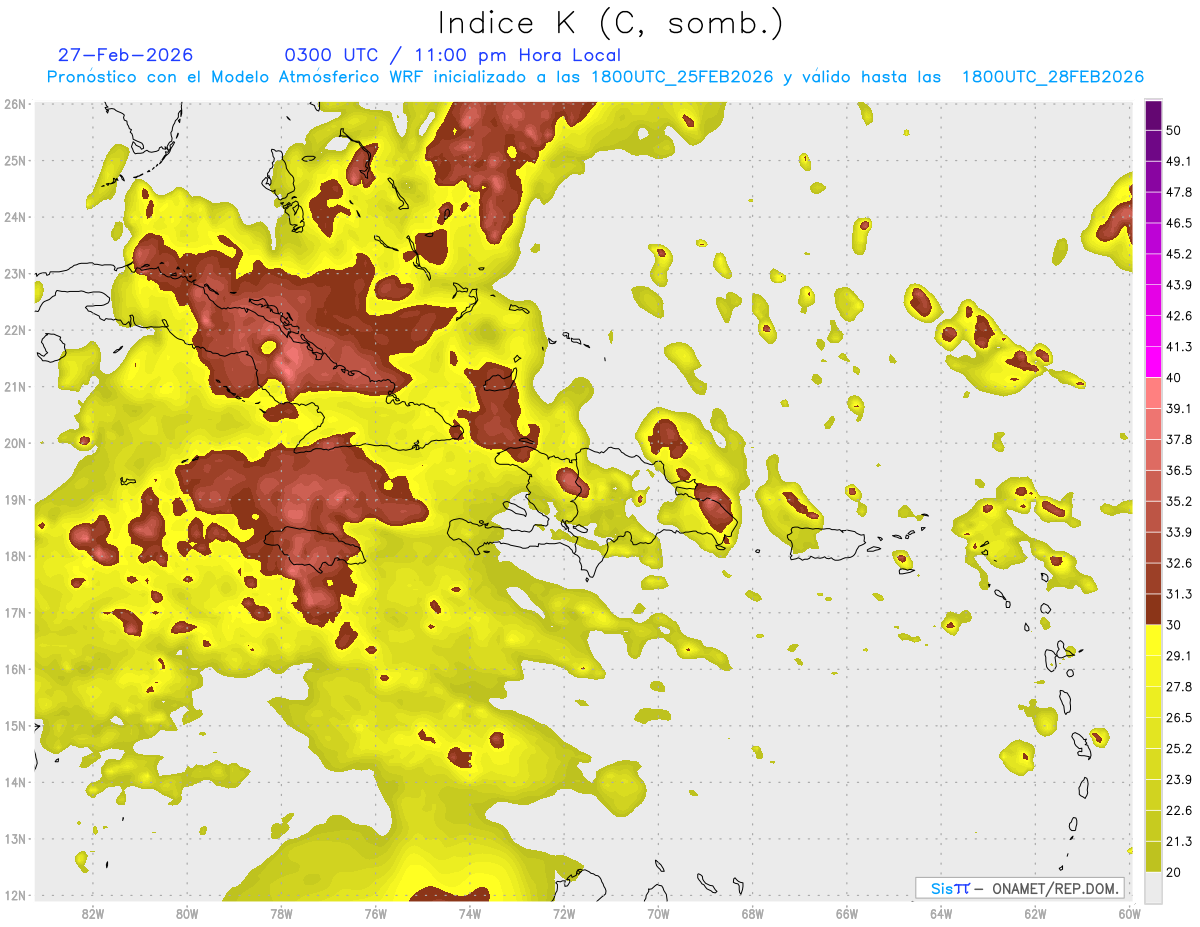Select the latitude label '20N'
Image resolution: width=1200 pixels, height=927 pixels.
coord(14,443)
